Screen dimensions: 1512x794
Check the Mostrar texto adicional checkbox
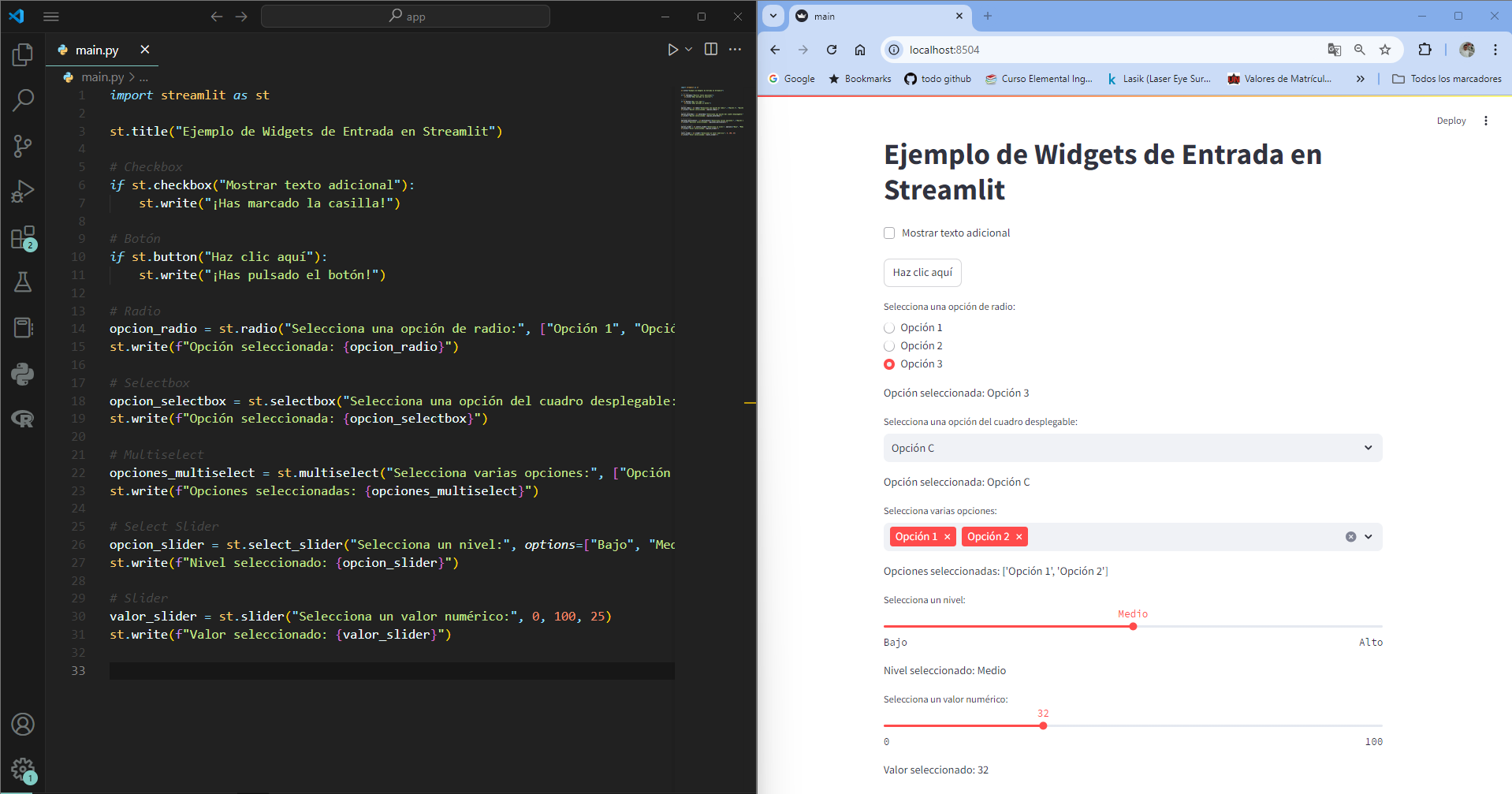click(889, 233)
